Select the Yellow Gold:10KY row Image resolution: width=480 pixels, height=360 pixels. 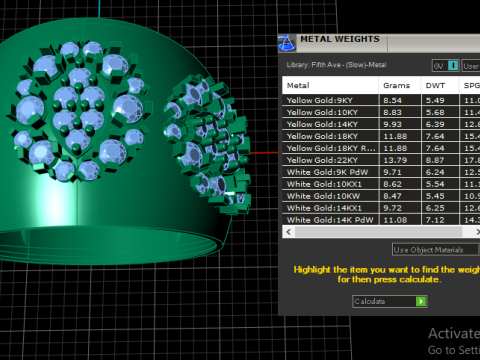pyautogui.click(x=381, y=112)
